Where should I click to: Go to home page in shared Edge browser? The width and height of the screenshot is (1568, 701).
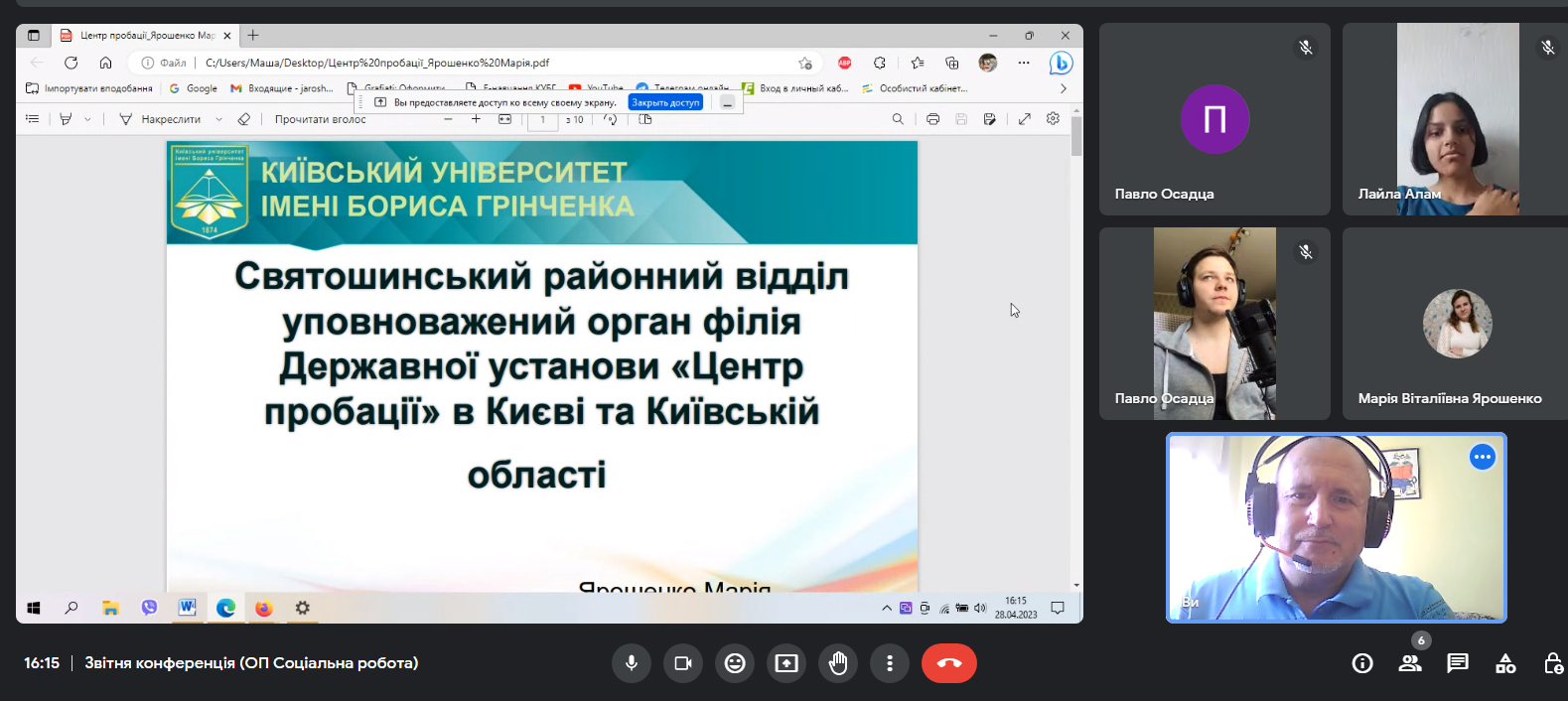(105, 63)
